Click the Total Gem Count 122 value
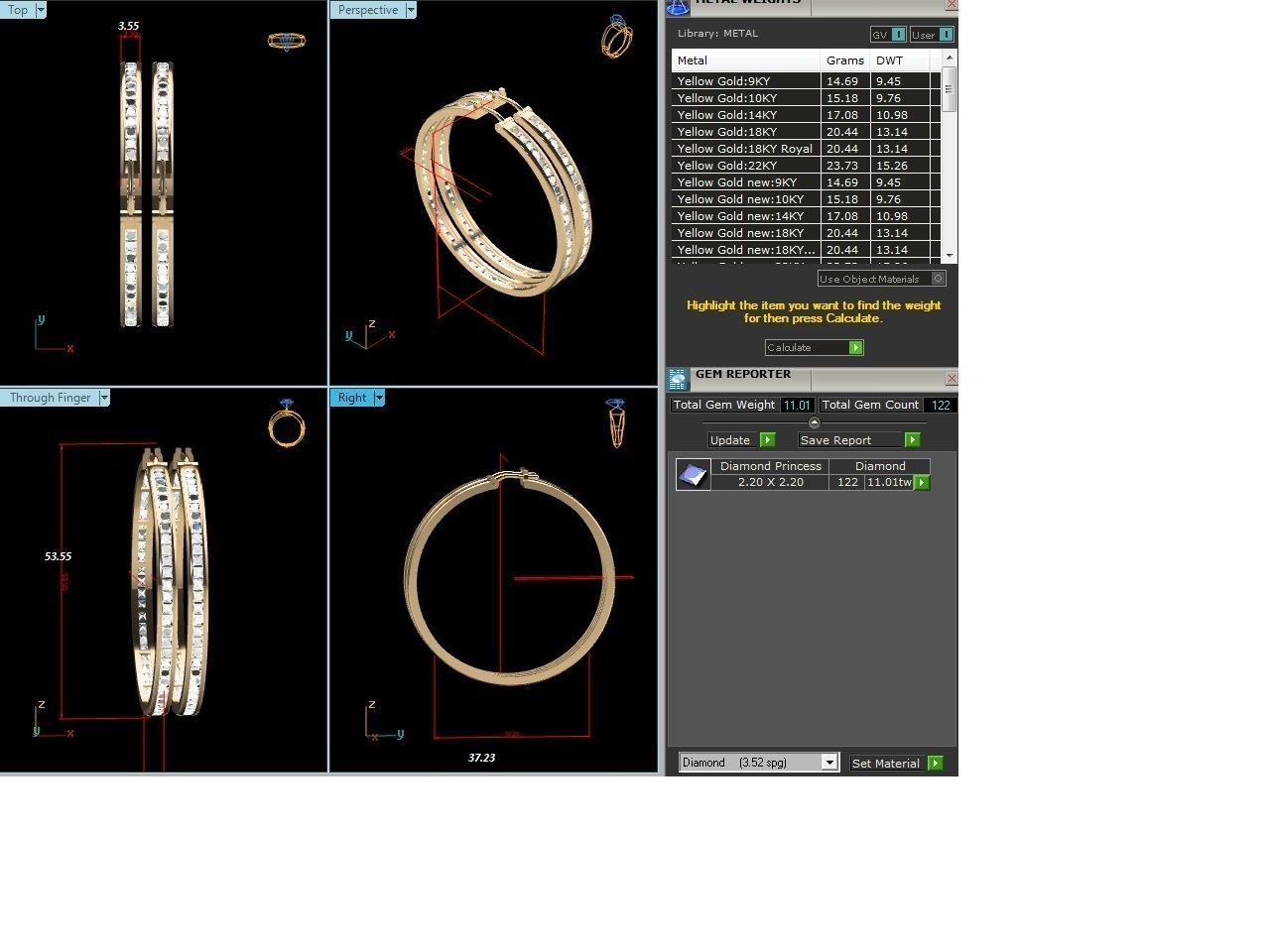 click(941, 405)
